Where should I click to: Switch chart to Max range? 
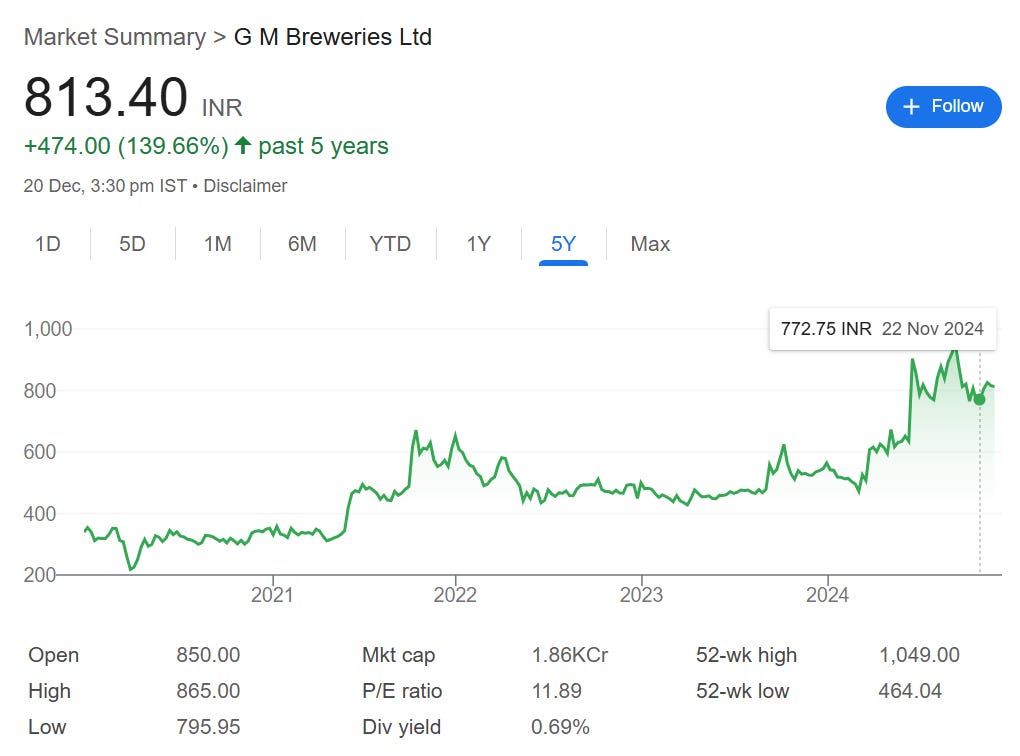click(x=650, y=244)
